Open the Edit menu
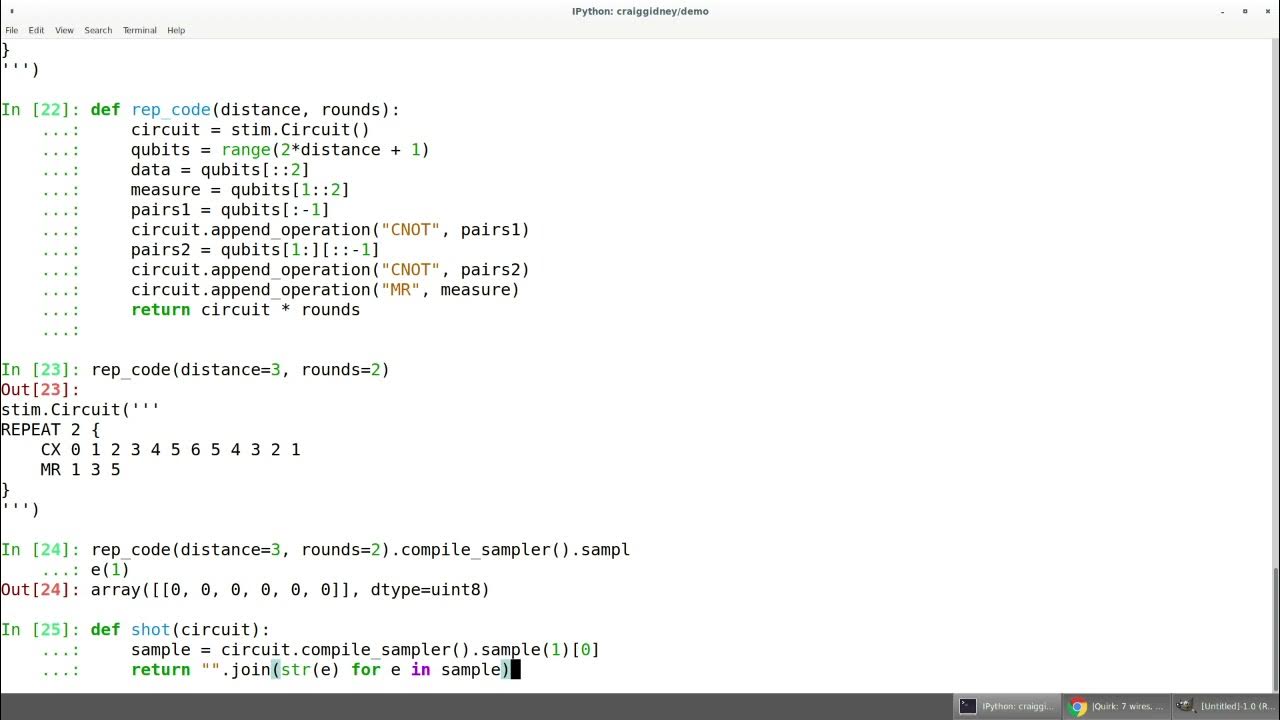The width and height of the screenshot is (1280, 720). click(36, 30)
